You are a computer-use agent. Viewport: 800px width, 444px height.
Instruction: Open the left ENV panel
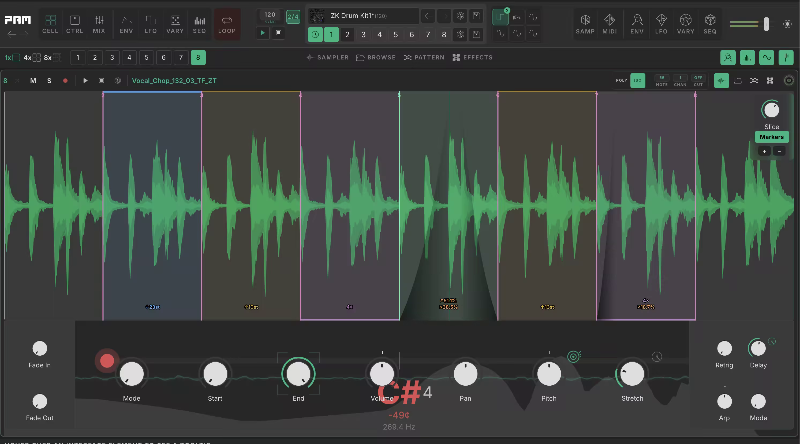(x=126, y=23)
